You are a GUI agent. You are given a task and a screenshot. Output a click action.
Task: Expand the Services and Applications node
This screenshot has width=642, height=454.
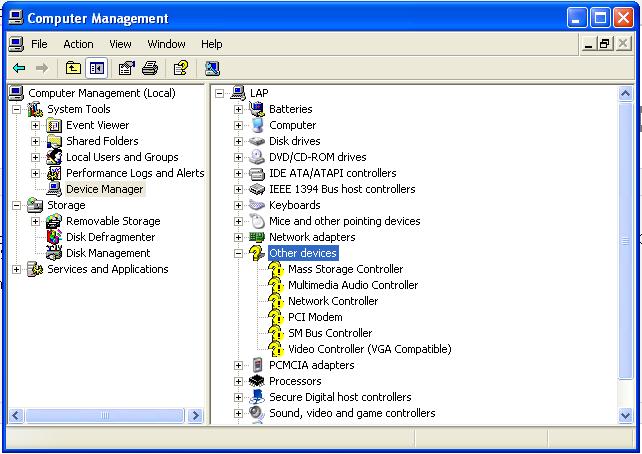16,269
